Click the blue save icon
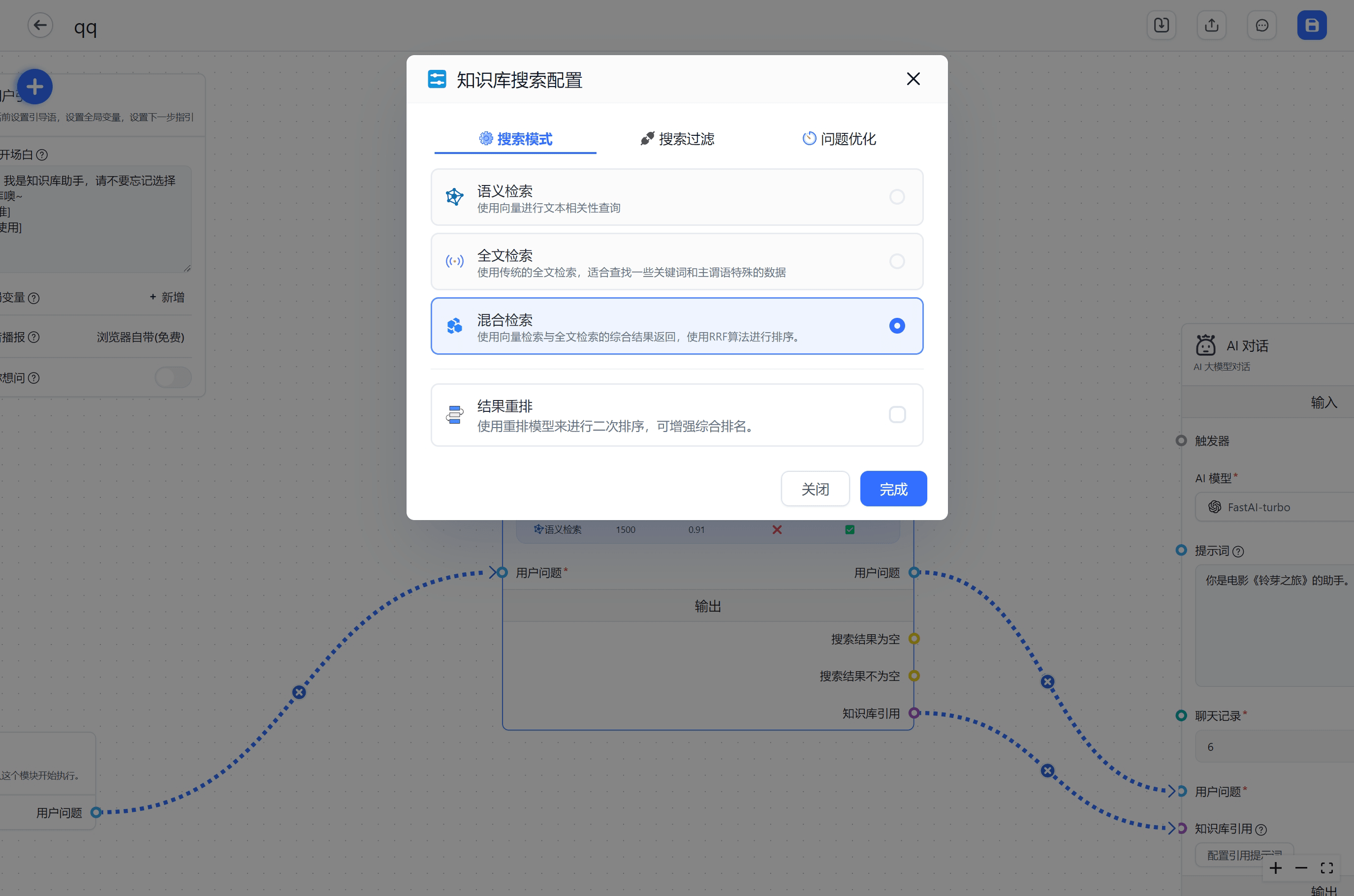 coord(1312,26)
